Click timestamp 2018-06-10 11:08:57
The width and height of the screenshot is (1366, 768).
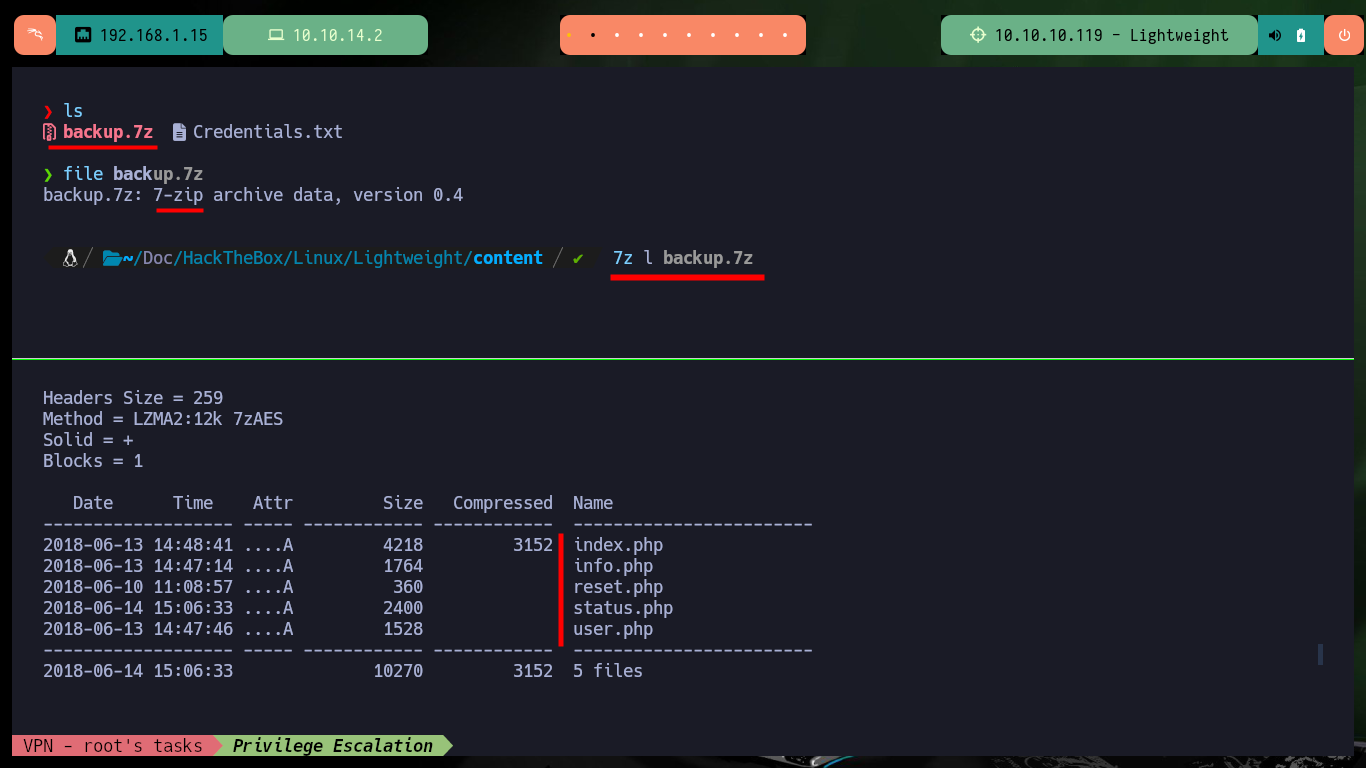click(x=138, y=587)
